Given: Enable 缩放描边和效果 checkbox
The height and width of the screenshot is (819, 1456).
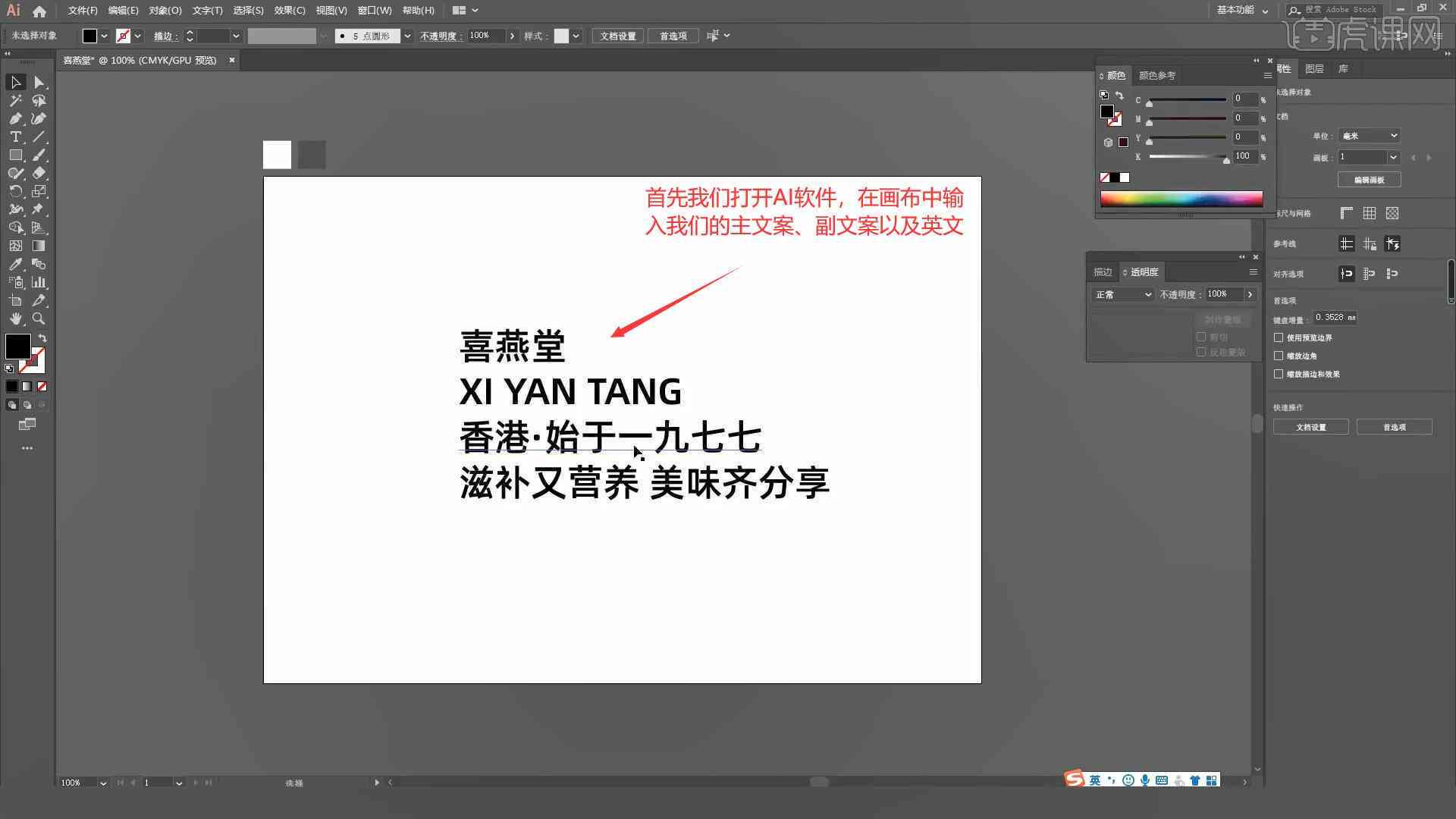Looking at the screenshot, I should [1280, 374].
